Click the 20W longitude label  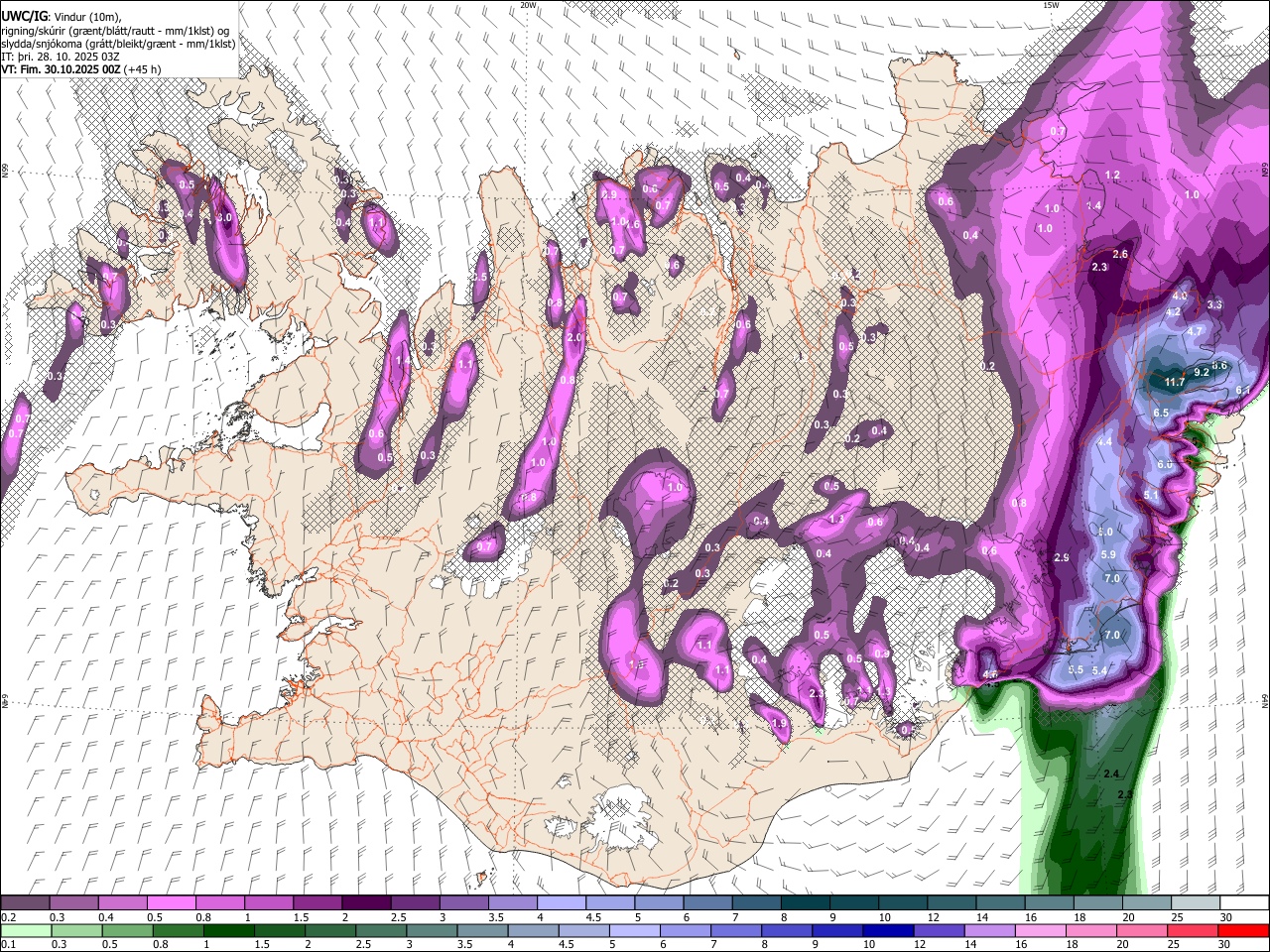(x=528, y=5)
